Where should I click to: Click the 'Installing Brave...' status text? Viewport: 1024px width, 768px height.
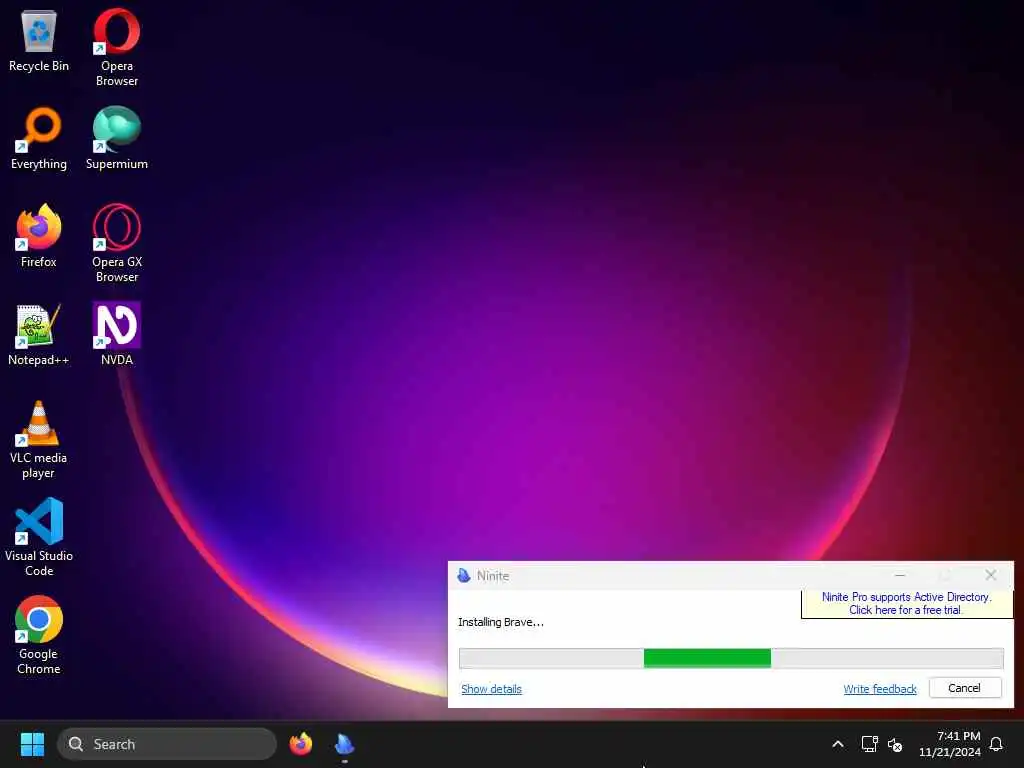[x=501, y=622]
